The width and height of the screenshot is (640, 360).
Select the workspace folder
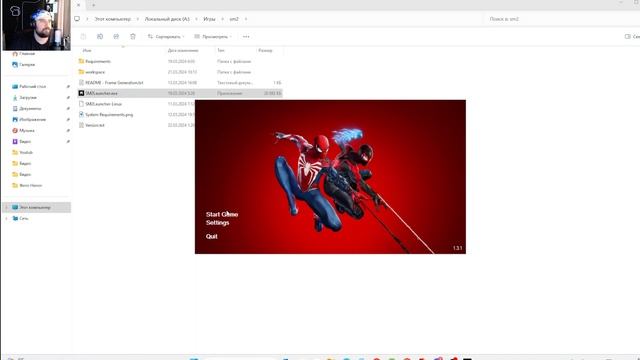coord(95,72)
